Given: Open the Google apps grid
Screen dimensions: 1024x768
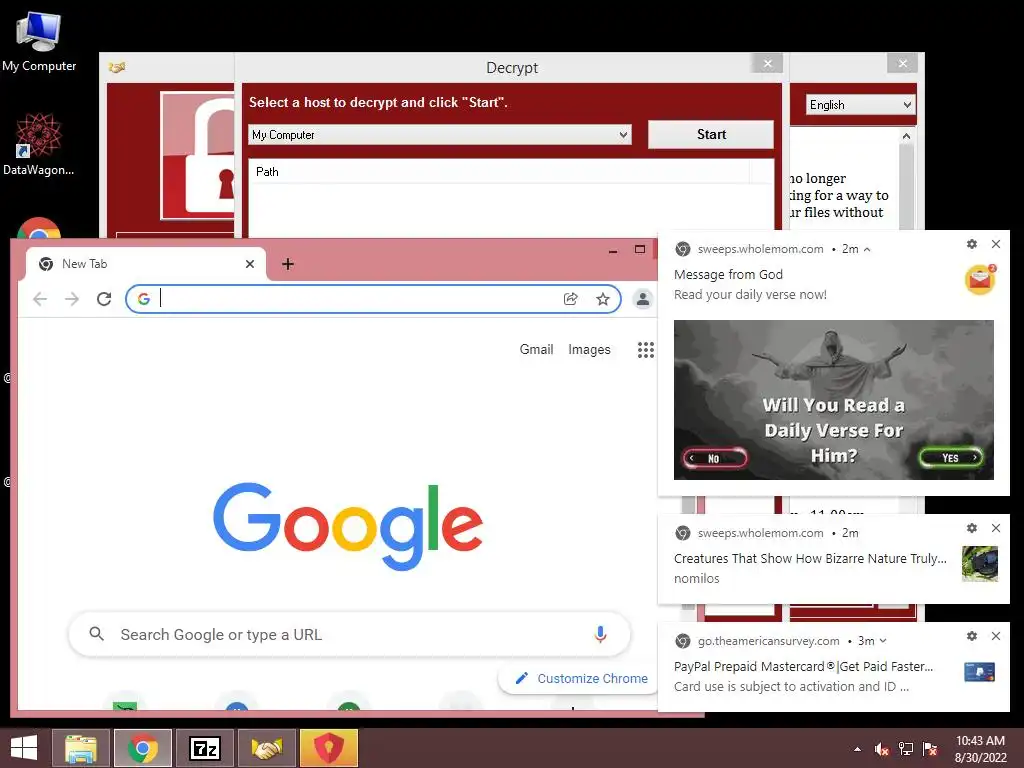Looking at the screenshot, I should coord(645,349).
